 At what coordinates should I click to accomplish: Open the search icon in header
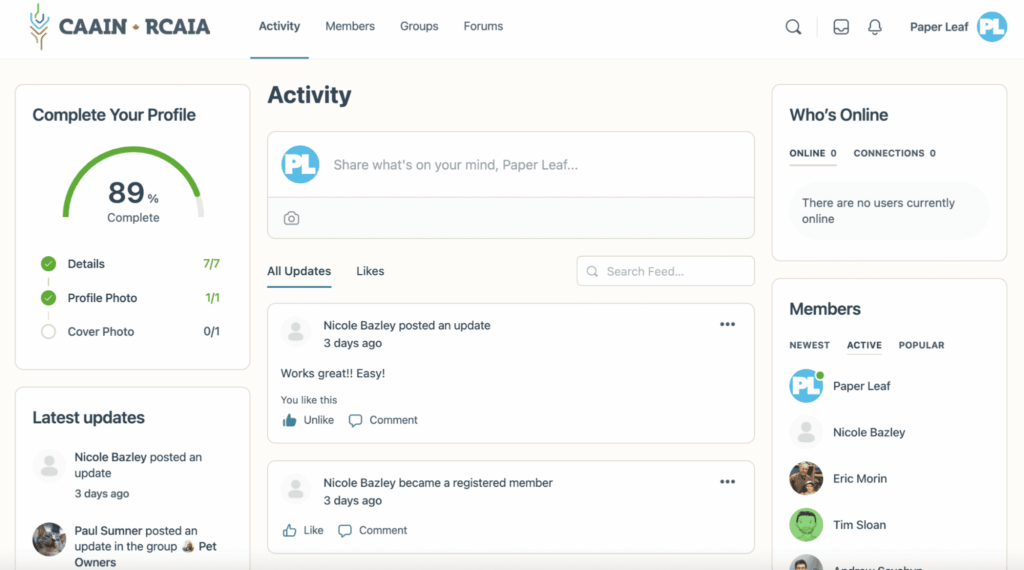point(793,27)
